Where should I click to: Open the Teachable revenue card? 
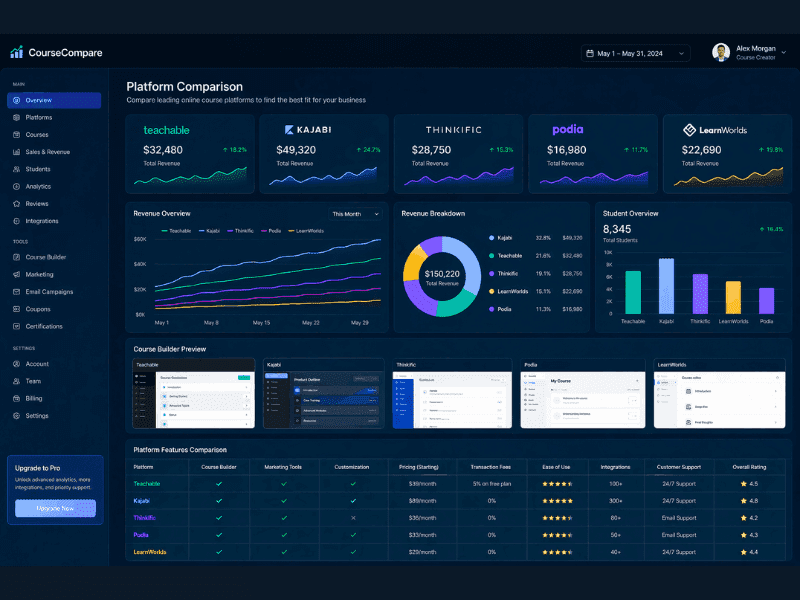tap(190, 154)
